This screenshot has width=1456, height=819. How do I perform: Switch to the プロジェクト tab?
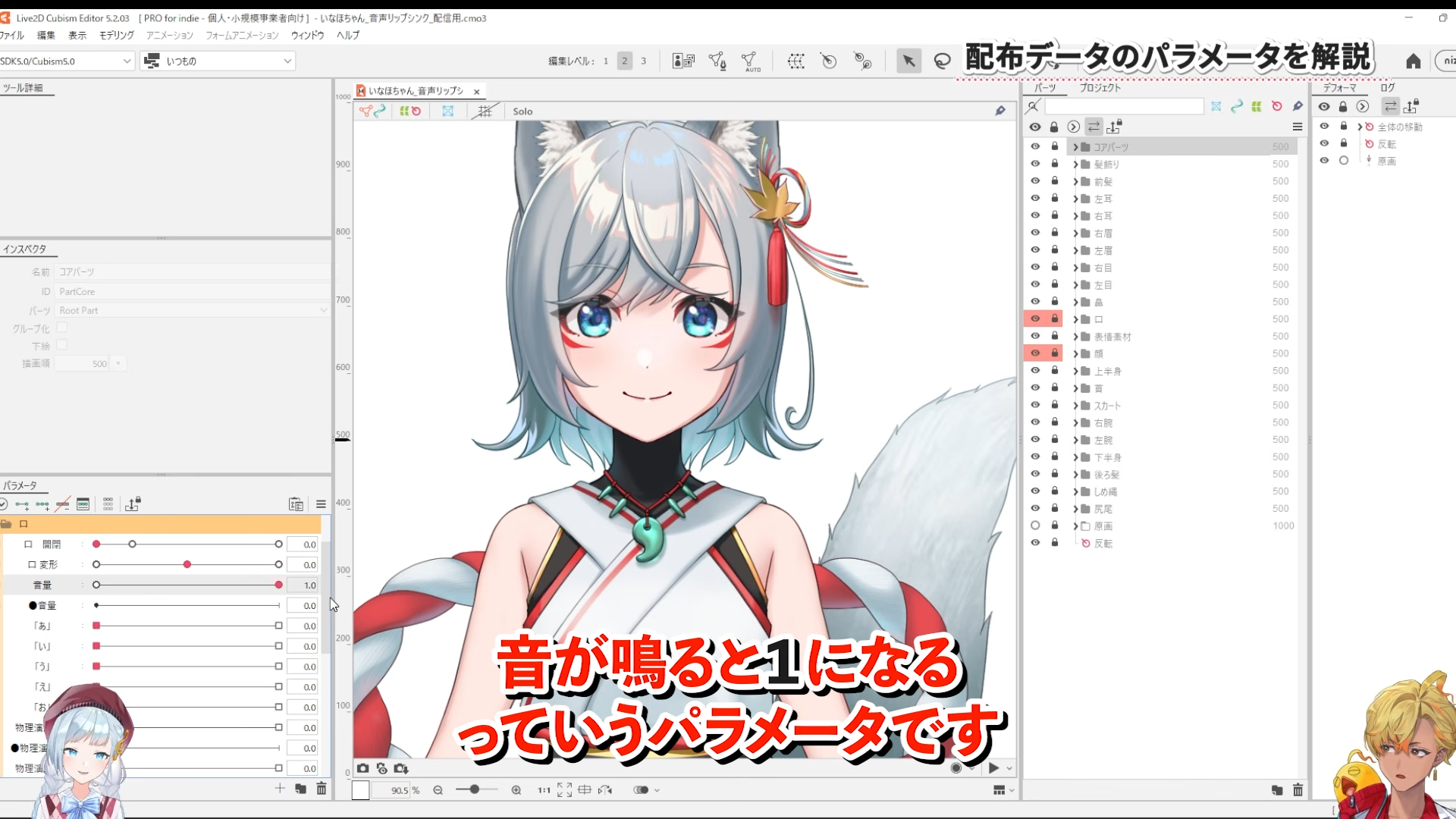click(1099, 87)
